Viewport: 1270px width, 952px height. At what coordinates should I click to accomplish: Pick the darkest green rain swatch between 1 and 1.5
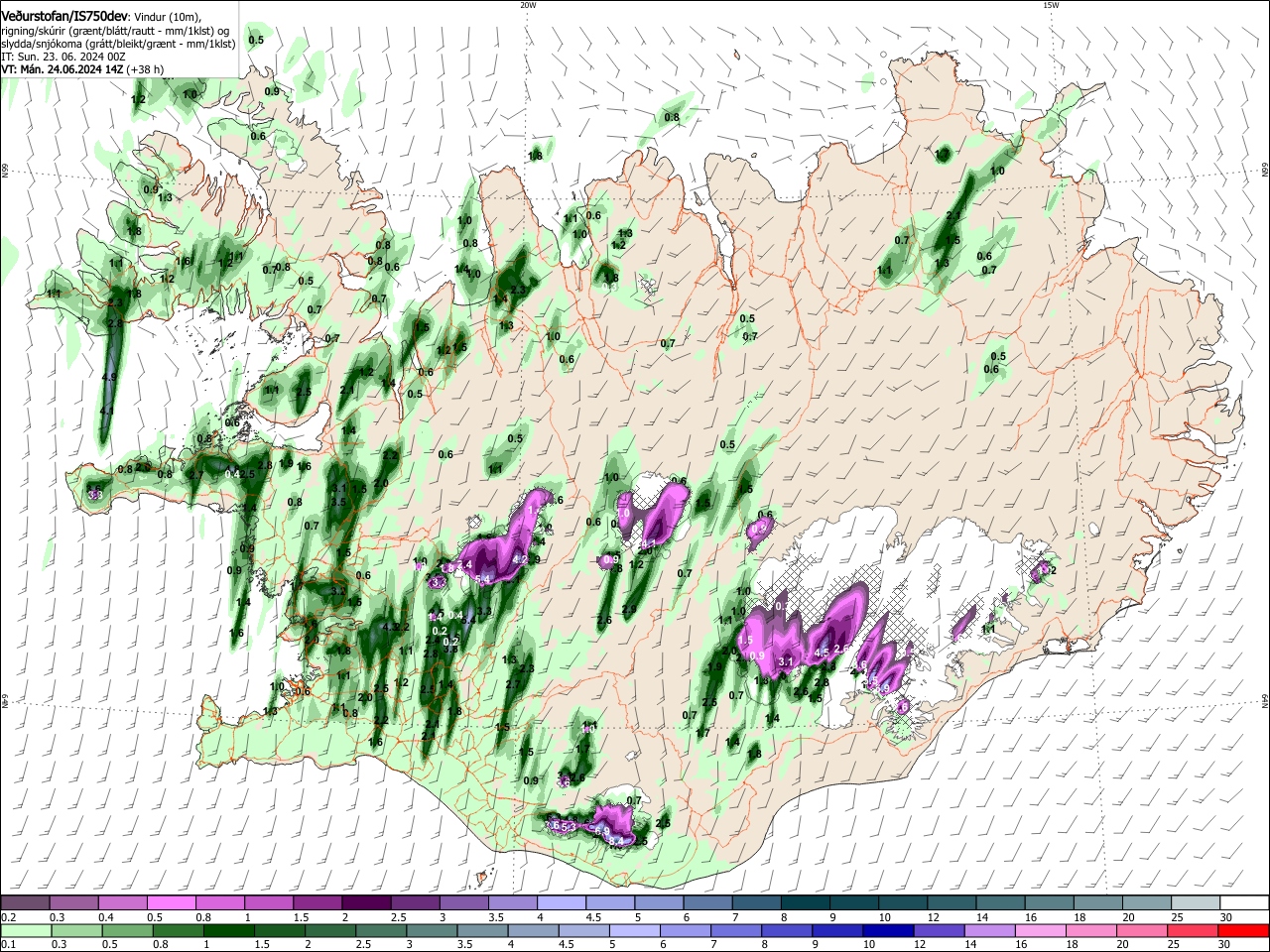coord(229,930)
